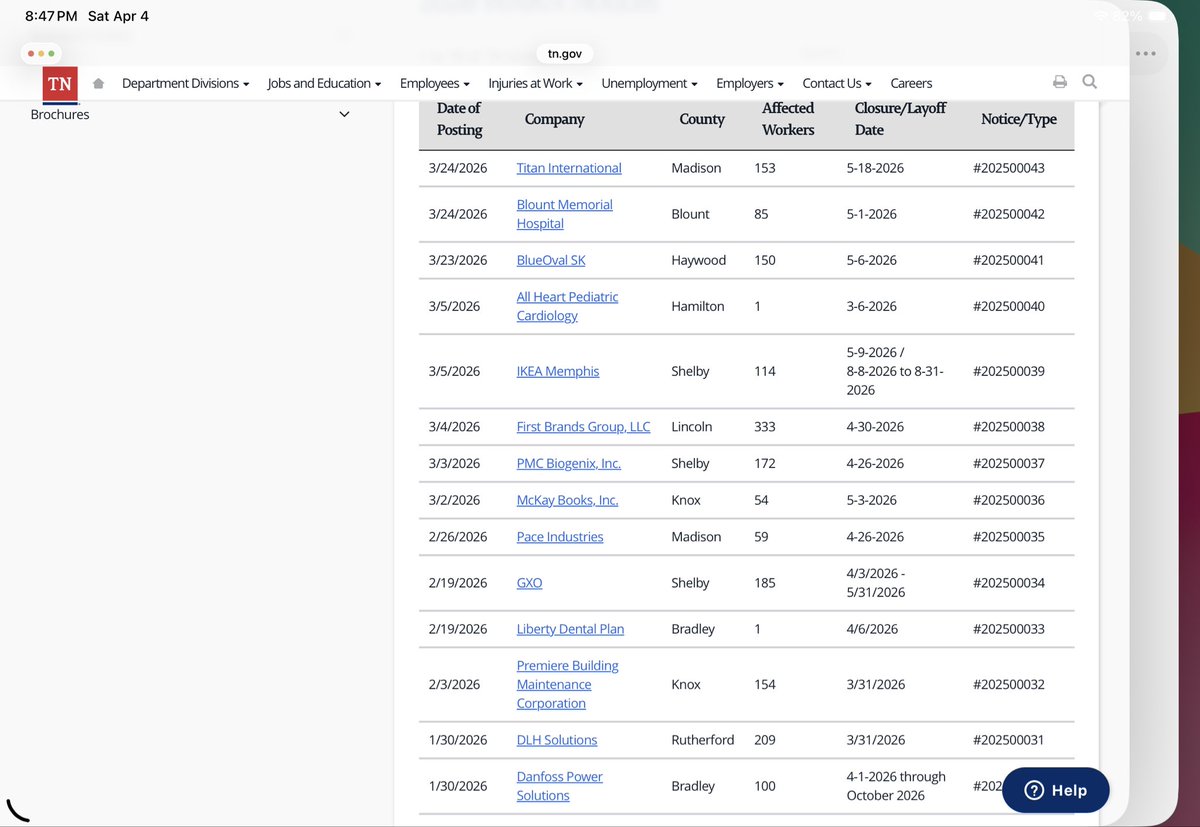The image size is (1200, 827).
Task: Open Premiere Building Maintenance Corporation link
Action: coord(567,684)
